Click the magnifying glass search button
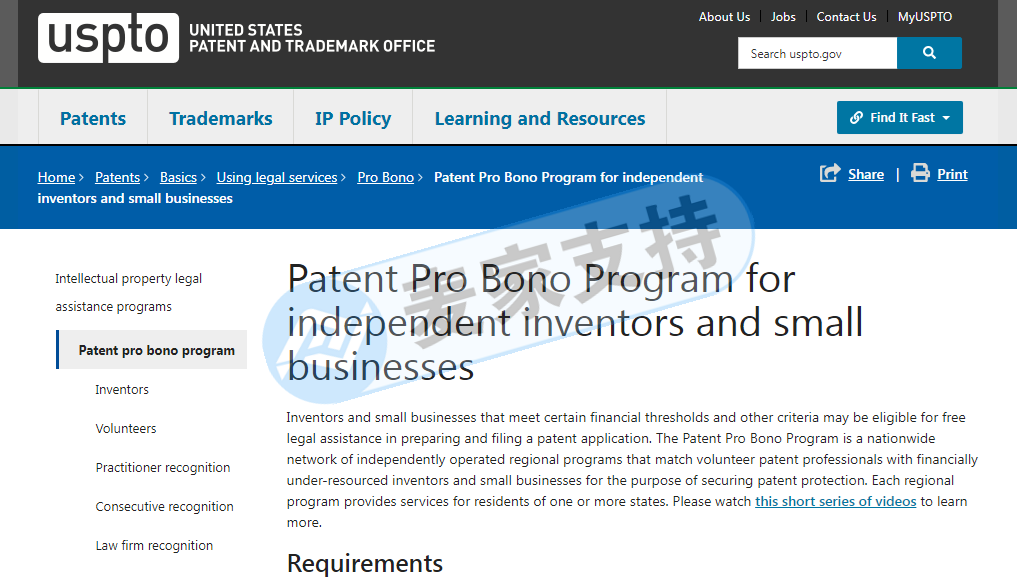Screen dimensions: 1017x577 (929, 53)
